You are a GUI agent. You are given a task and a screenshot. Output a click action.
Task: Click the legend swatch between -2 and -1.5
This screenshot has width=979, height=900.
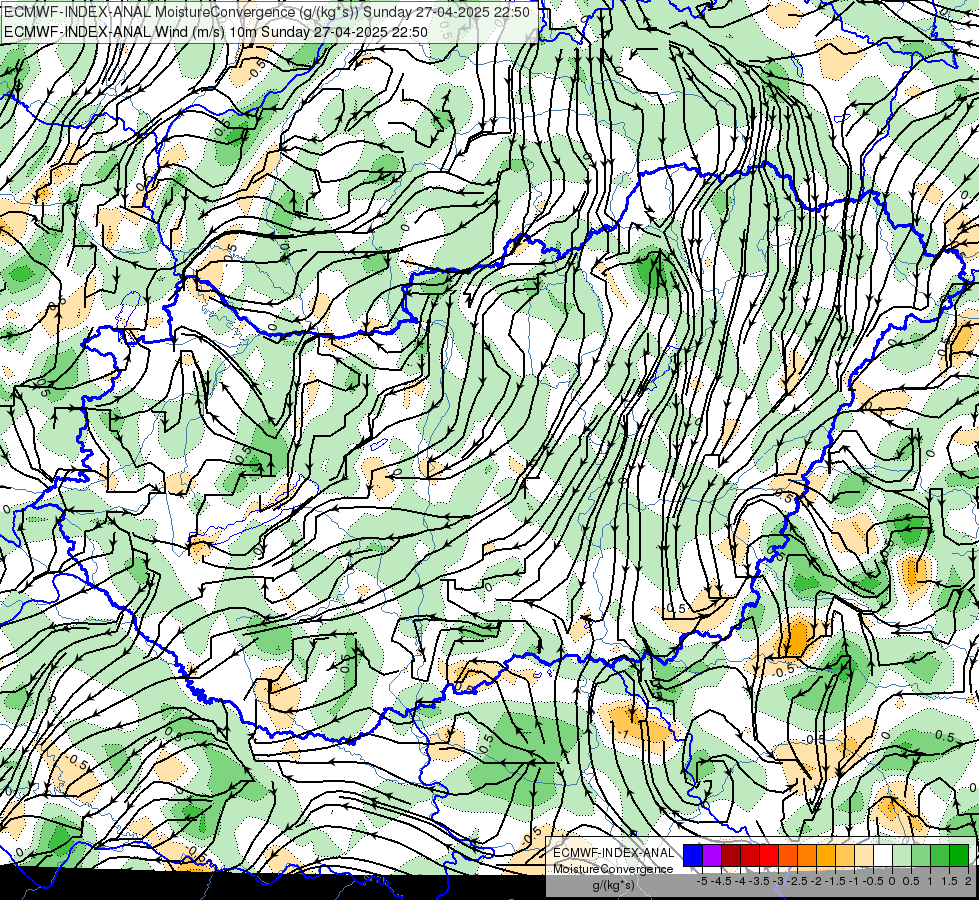point(826,855)
